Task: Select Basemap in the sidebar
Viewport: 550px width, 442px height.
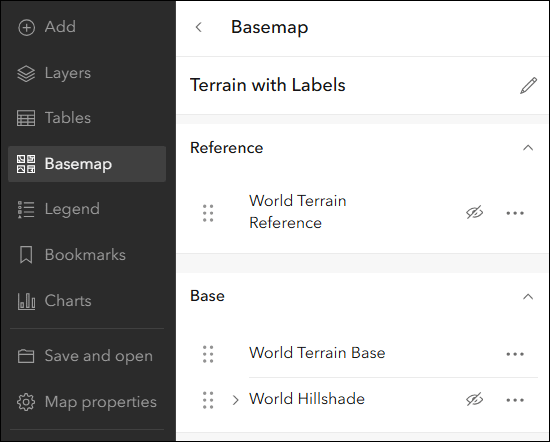Action: click(x=87, y=164)
